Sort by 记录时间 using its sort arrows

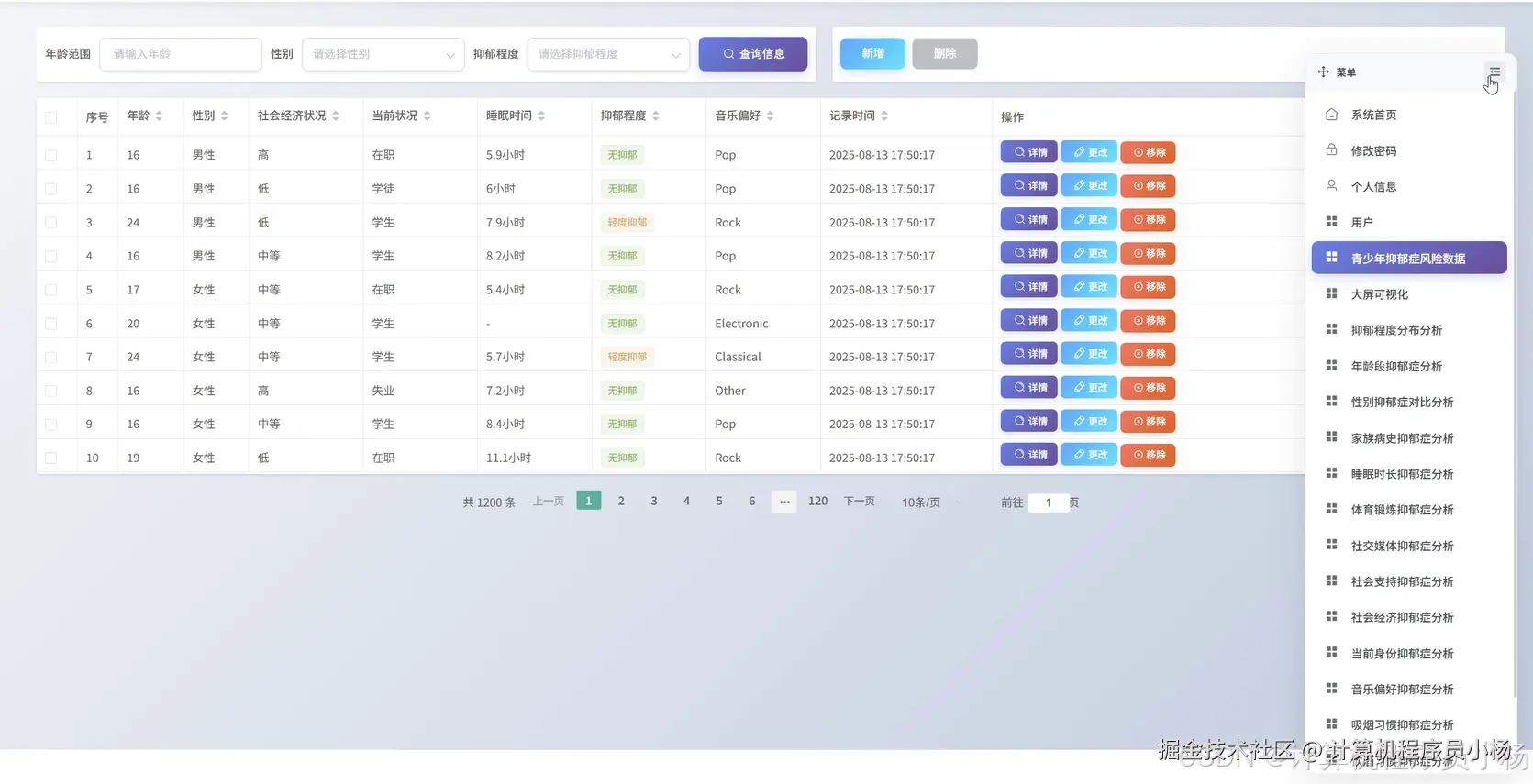click(x=884, y=116)
